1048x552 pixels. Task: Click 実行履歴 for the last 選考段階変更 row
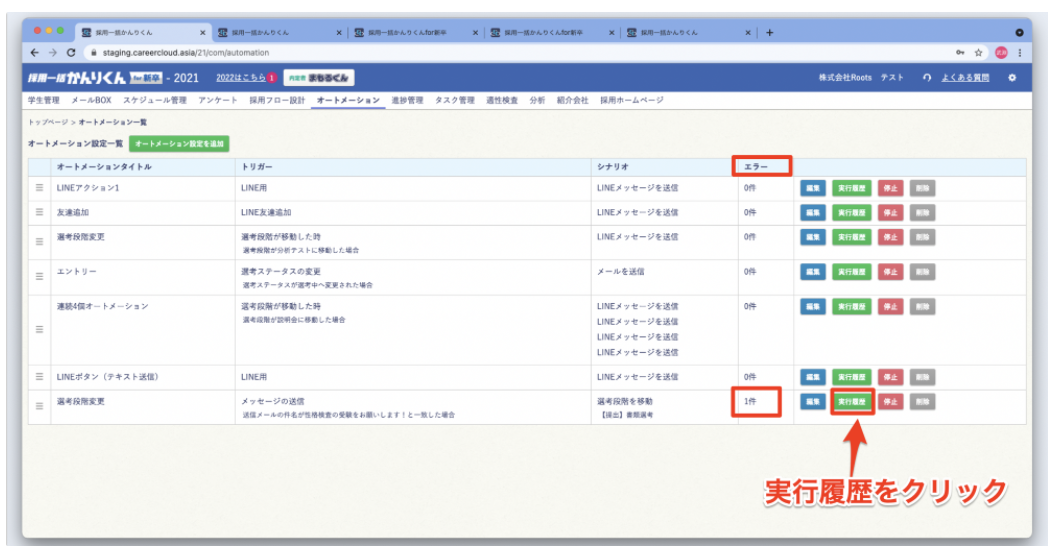[x=852, y=402]
